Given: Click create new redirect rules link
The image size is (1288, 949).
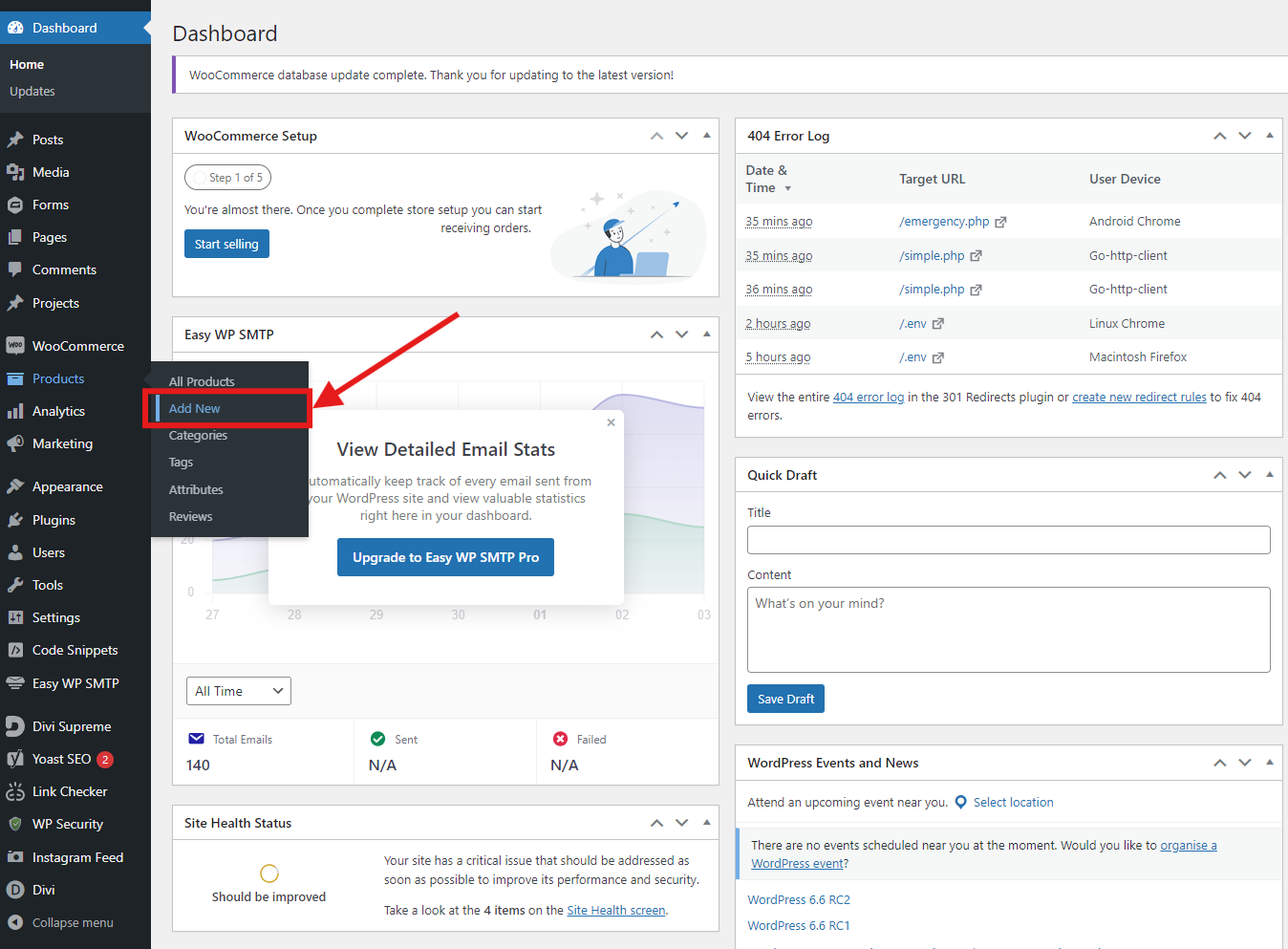Looking at the screenshot, I should 1139,397.
